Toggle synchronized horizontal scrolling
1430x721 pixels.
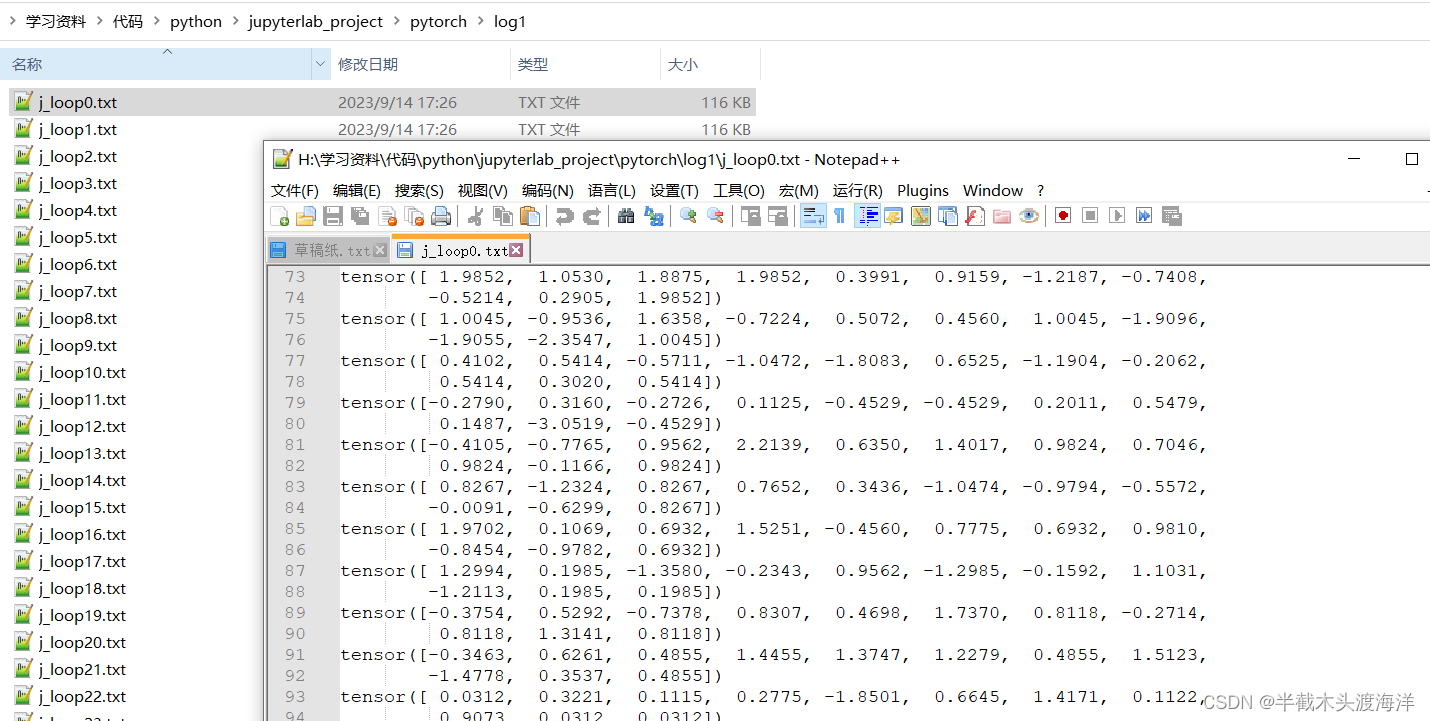pos(778,216)
